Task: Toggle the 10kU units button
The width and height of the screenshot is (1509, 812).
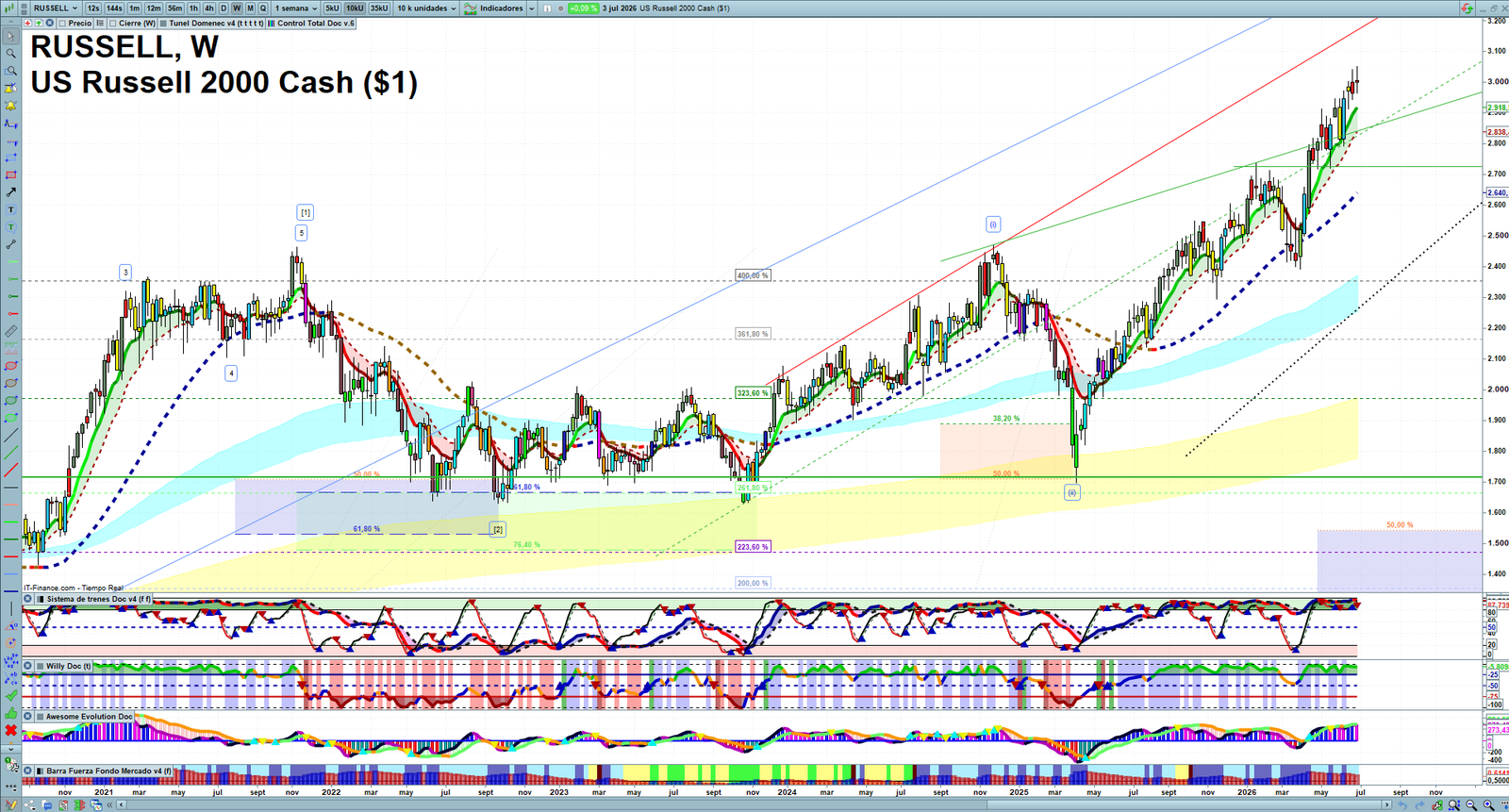Action: 355,8
